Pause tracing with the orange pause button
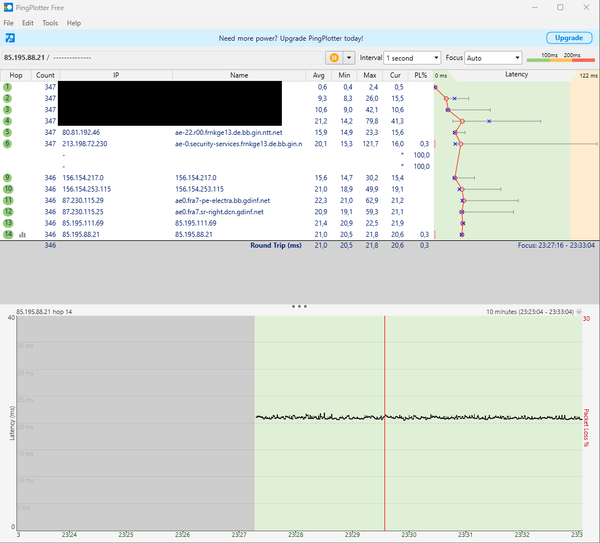Screen dimensions: 600x543 pos(334,58)
